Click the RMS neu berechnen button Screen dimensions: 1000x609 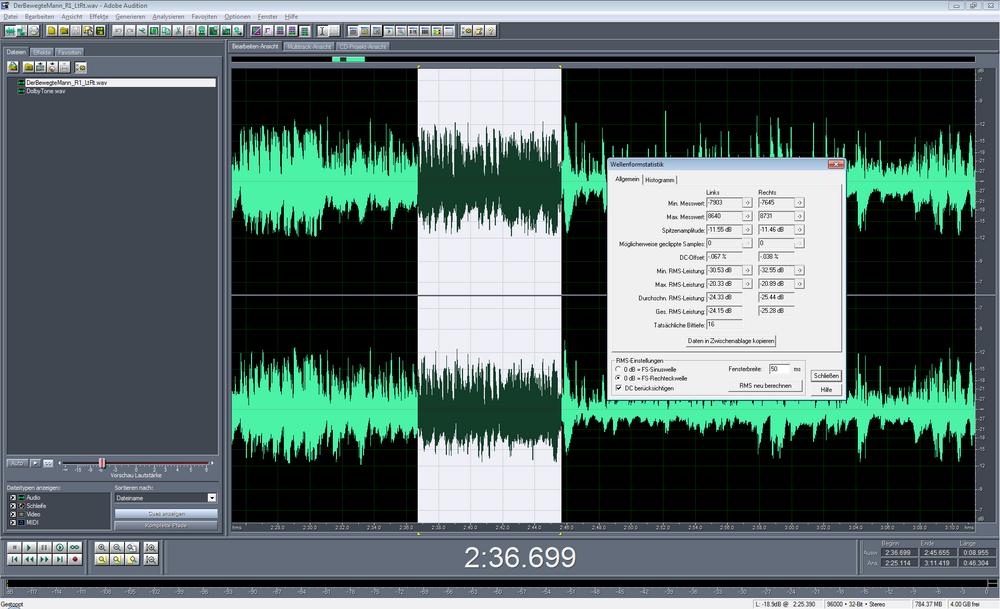pos(765,385)
